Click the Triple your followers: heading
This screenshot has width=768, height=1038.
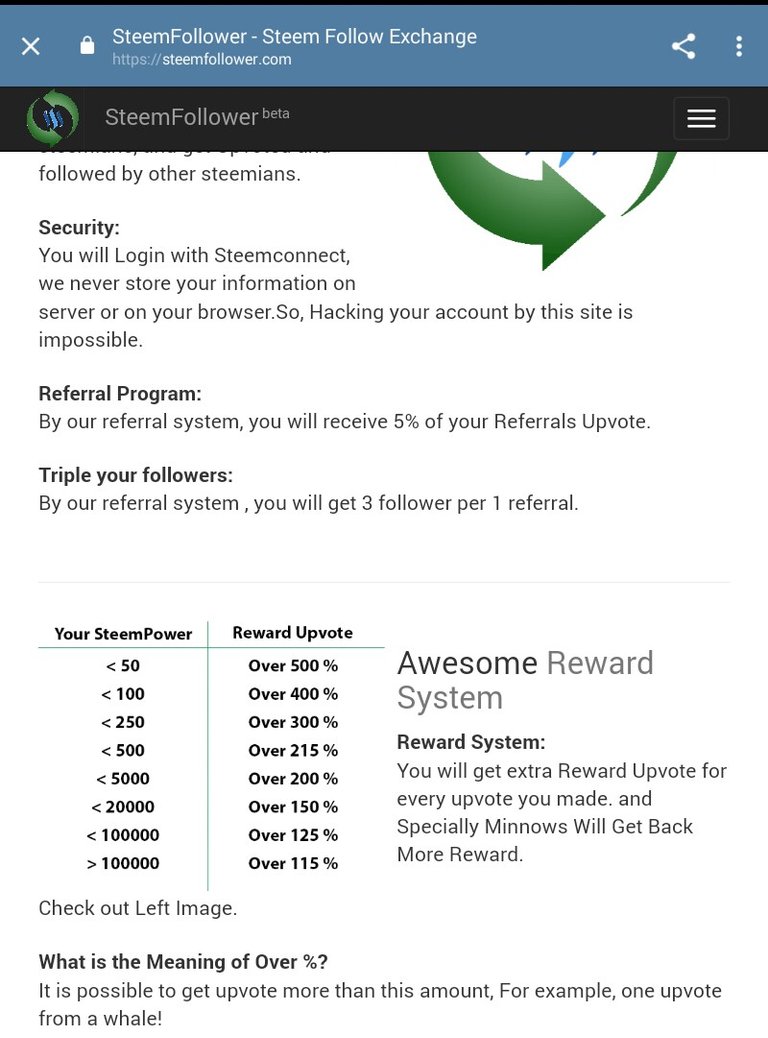click(x=136, y=475)
